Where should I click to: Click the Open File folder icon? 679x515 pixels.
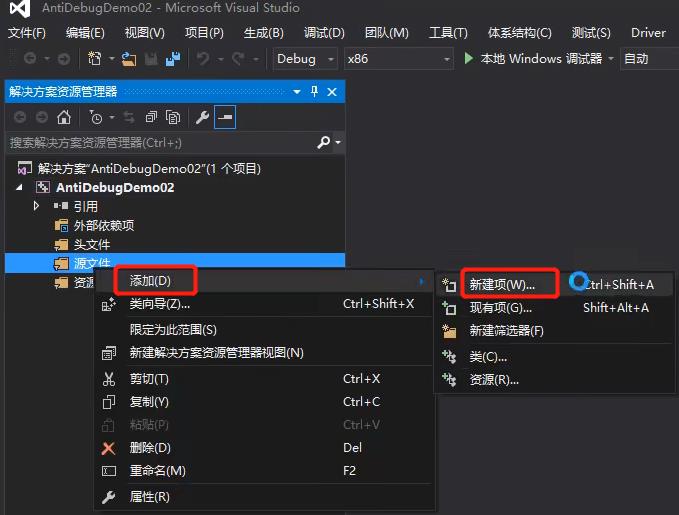[x=129, y=58]
